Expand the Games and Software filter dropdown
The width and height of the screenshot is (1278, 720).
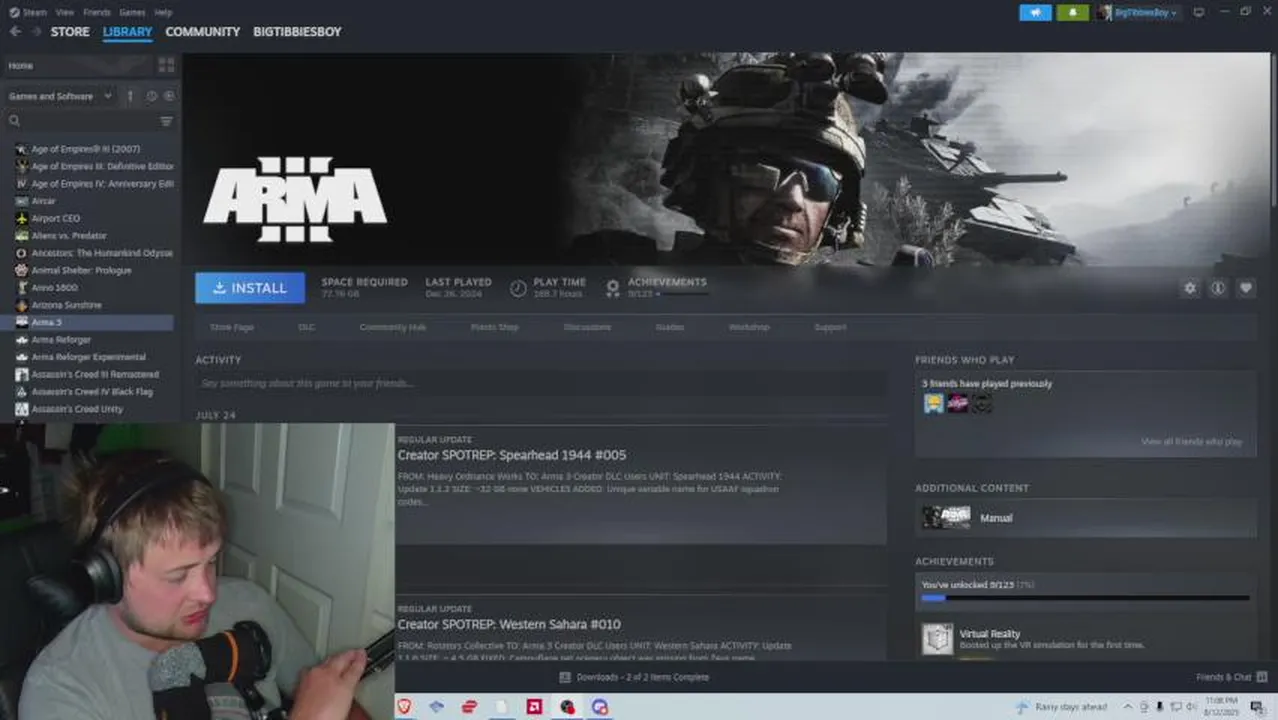60,96
